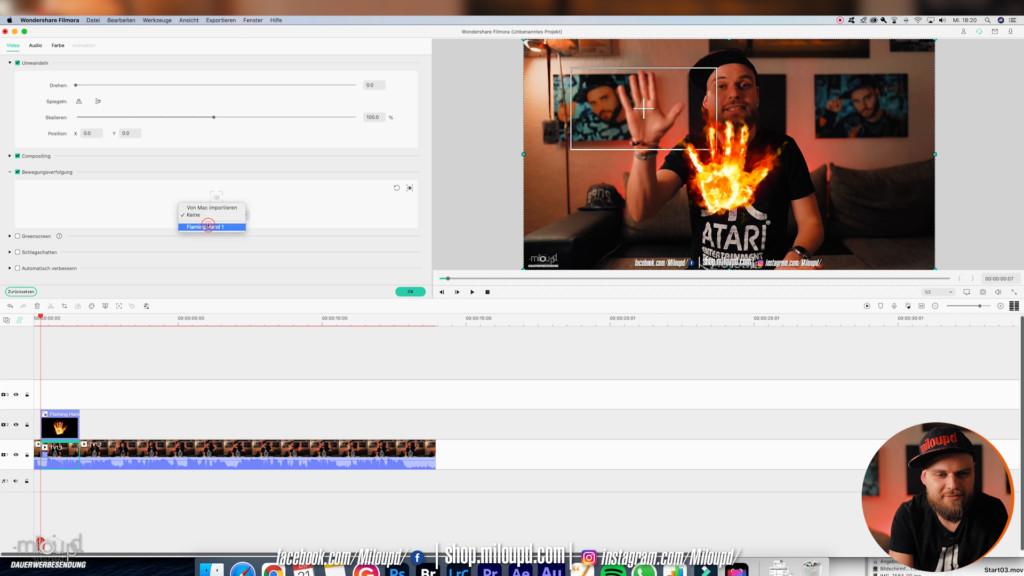Click the play button under the preview
Screen dimensions: 1024x576
point(472,292)
